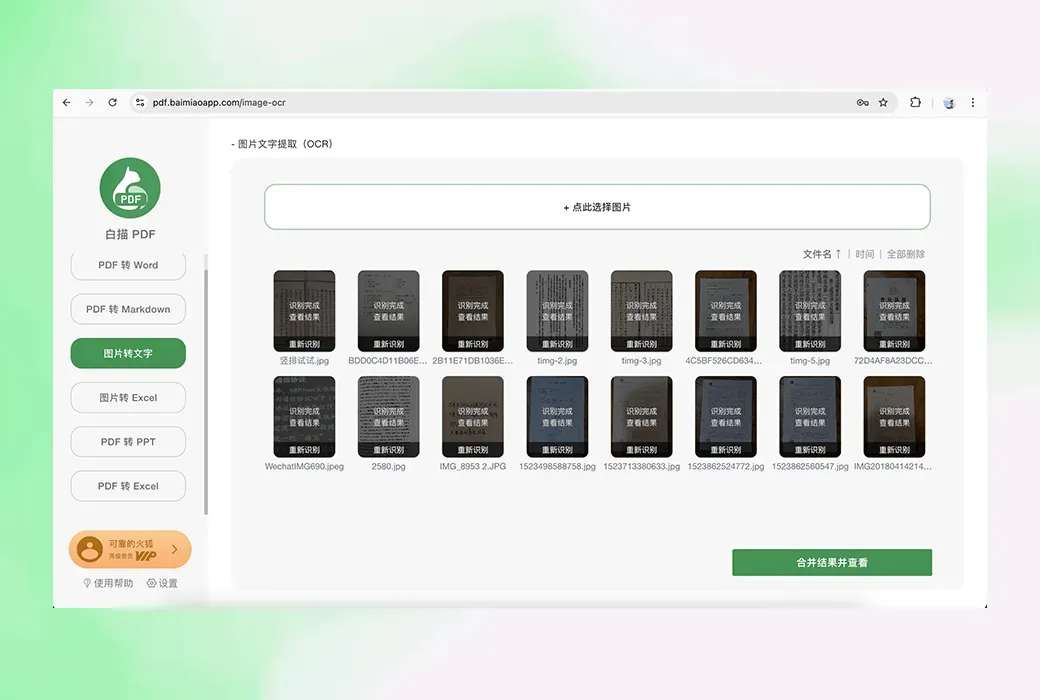Click file name 1523862560547.jpg
The height and width of the screenshot is (700, 1040).
click(810, 466)
